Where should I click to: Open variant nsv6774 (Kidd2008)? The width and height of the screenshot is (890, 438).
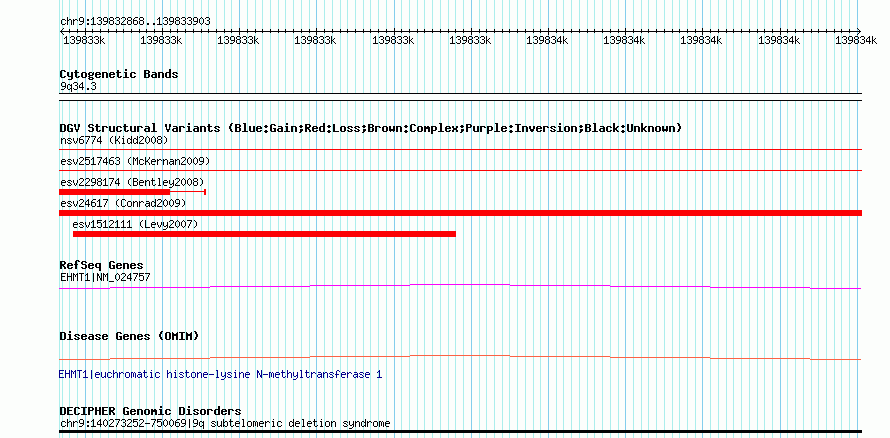tap(114, 140)
